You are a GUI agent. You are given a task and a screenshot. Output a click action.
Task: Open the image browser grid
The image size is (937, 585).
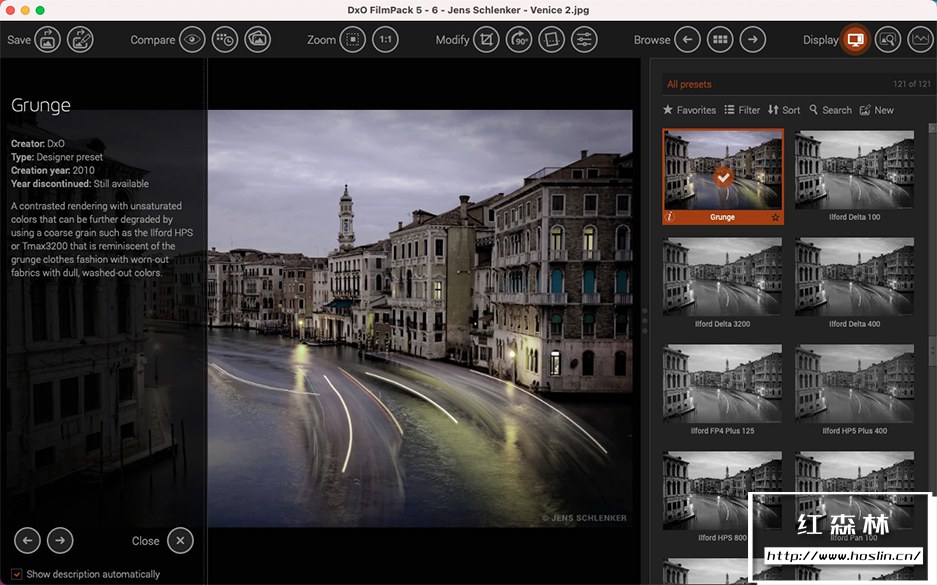[x=719, y=40]
